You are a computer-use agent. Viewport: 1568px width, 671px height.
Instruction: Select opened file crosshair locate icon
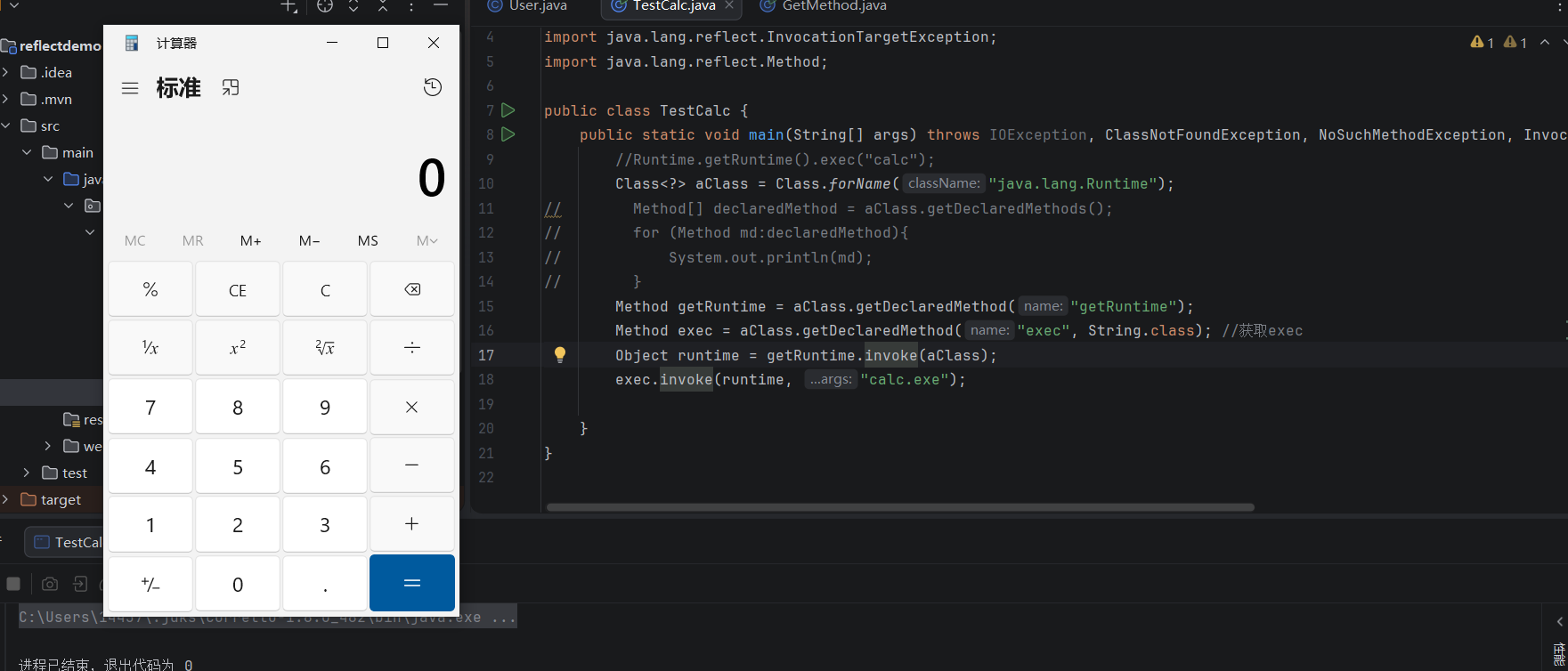point(325,6)
